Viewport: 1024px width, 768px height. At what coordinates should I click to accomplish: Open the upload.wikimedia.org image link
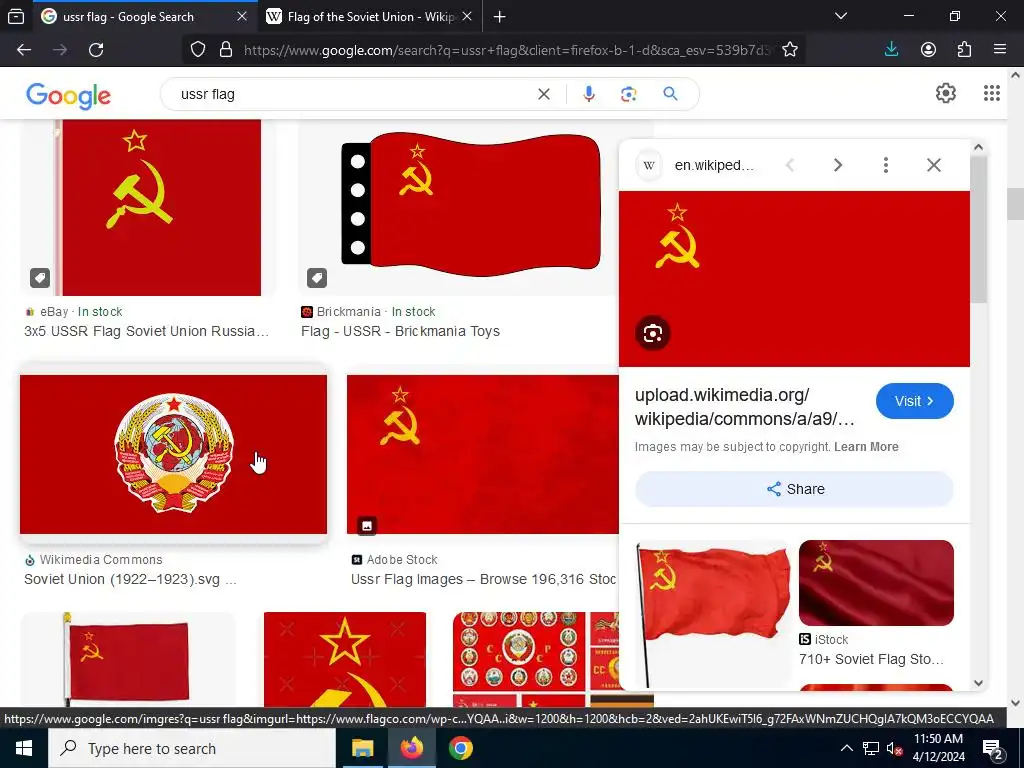tap(744, 407)
